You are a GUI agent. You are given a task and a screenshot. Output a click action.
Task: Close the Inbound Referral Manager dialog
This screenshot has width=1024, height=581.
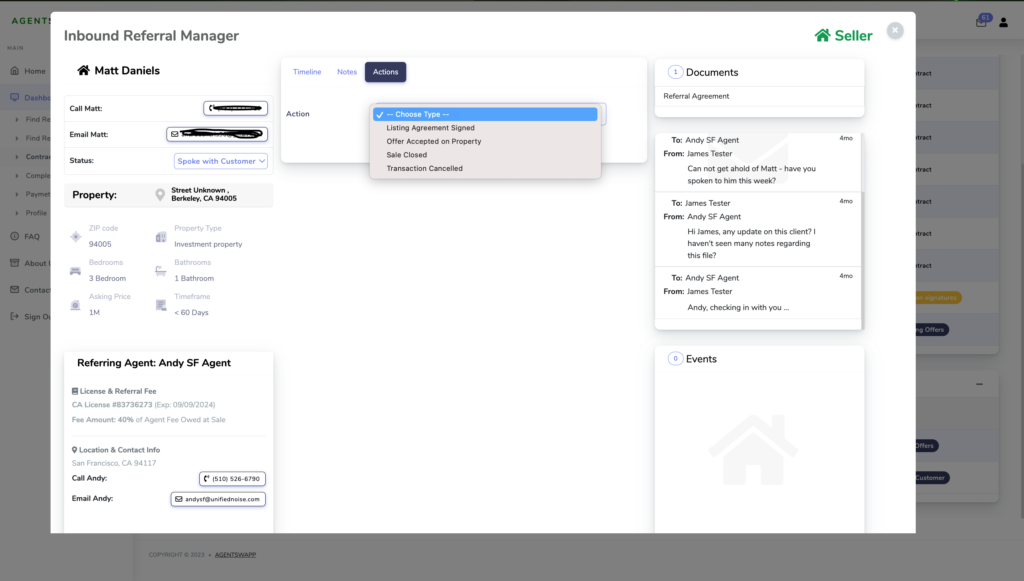tap(895, 31)
